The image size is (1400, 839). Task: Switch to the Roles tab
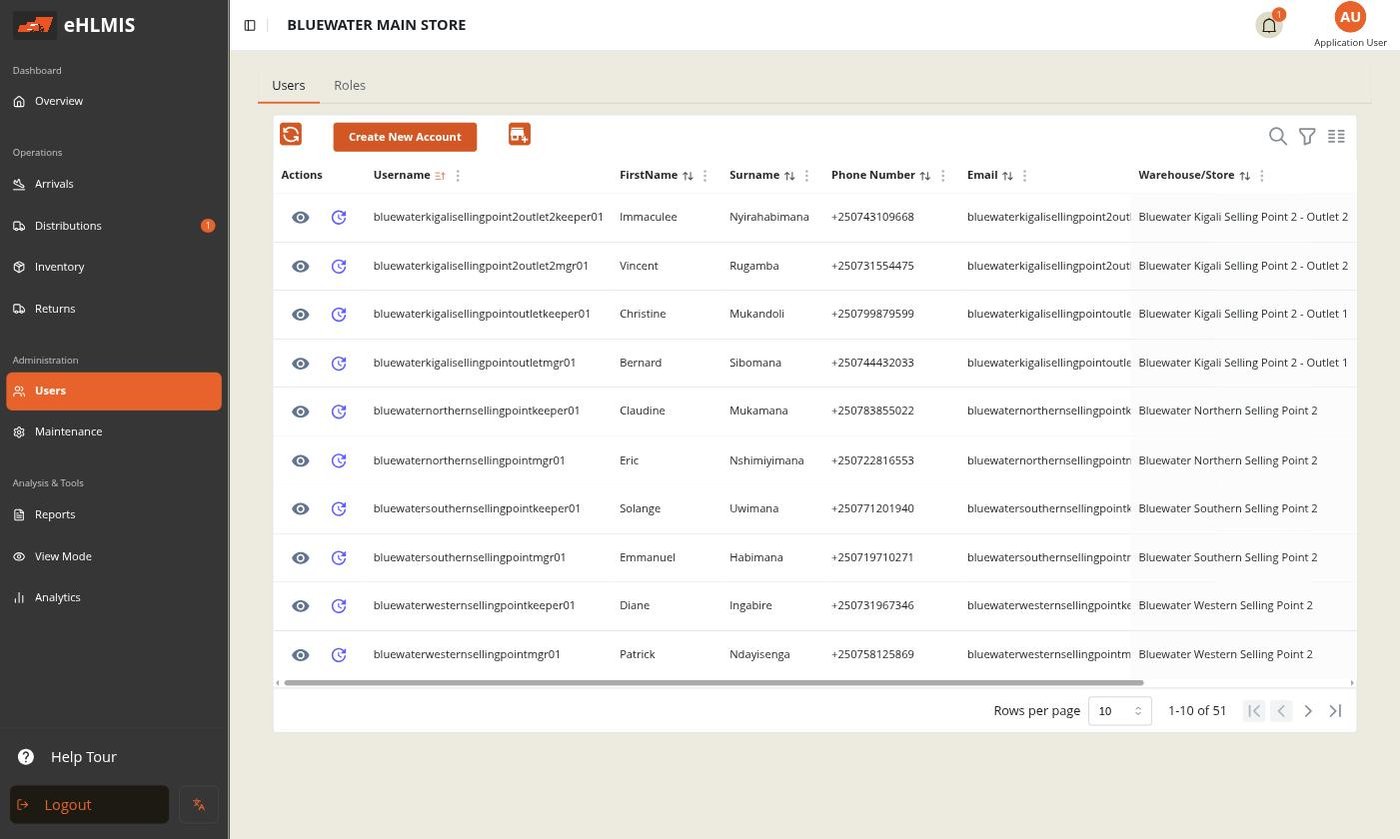349,85
